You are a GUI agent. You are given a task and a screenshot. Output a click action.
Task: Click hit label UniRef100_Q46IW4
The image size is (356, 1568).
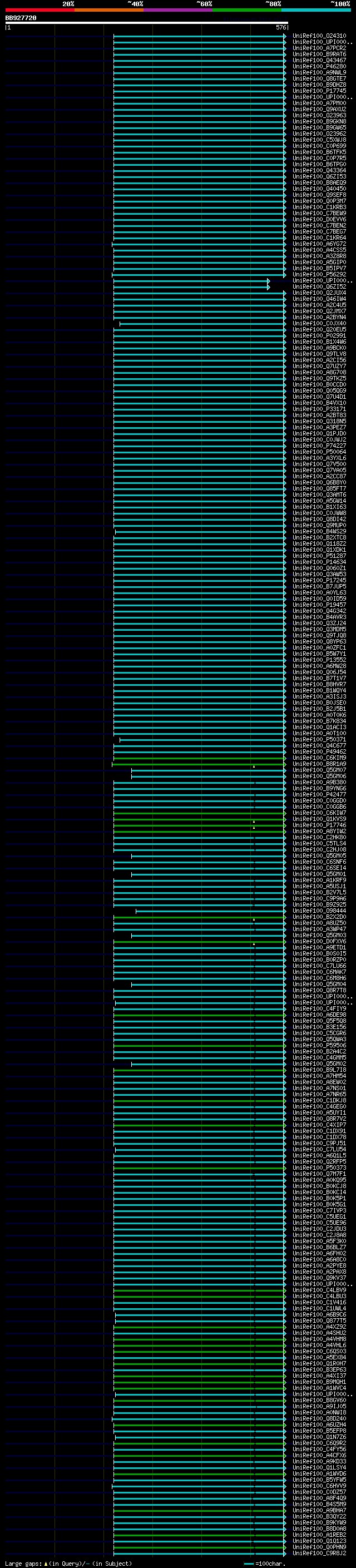319,299
